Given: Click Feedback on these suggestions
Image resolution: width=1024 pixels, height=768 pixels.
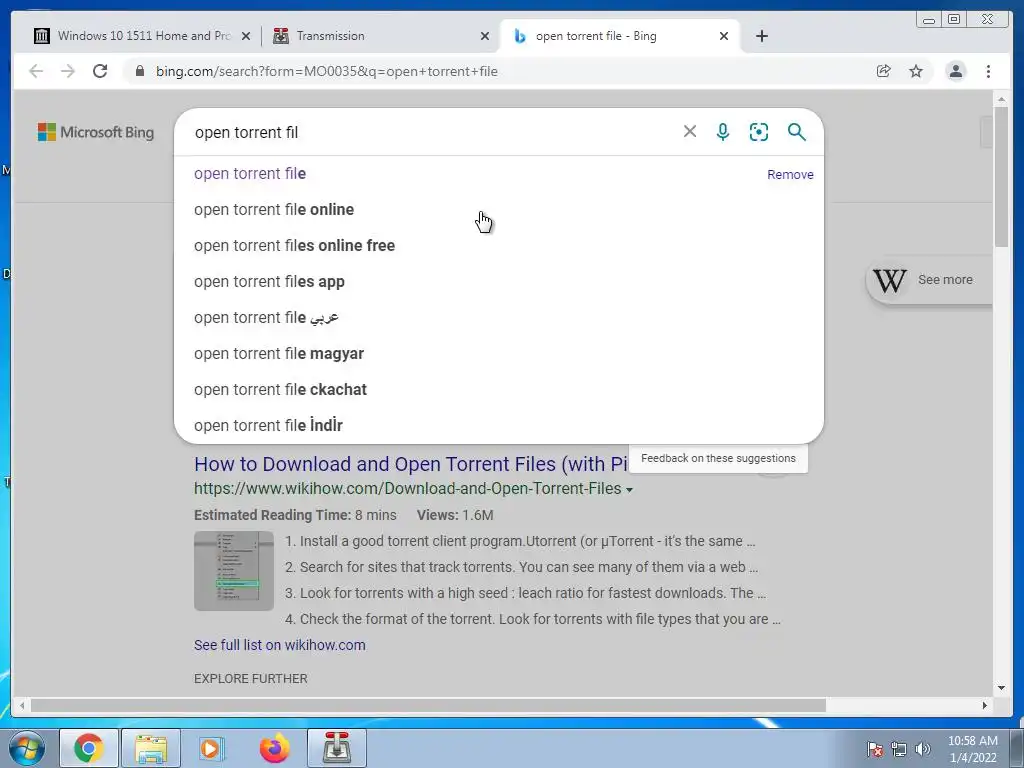Looking at the screenshot, I should click(x=718, y=458).
